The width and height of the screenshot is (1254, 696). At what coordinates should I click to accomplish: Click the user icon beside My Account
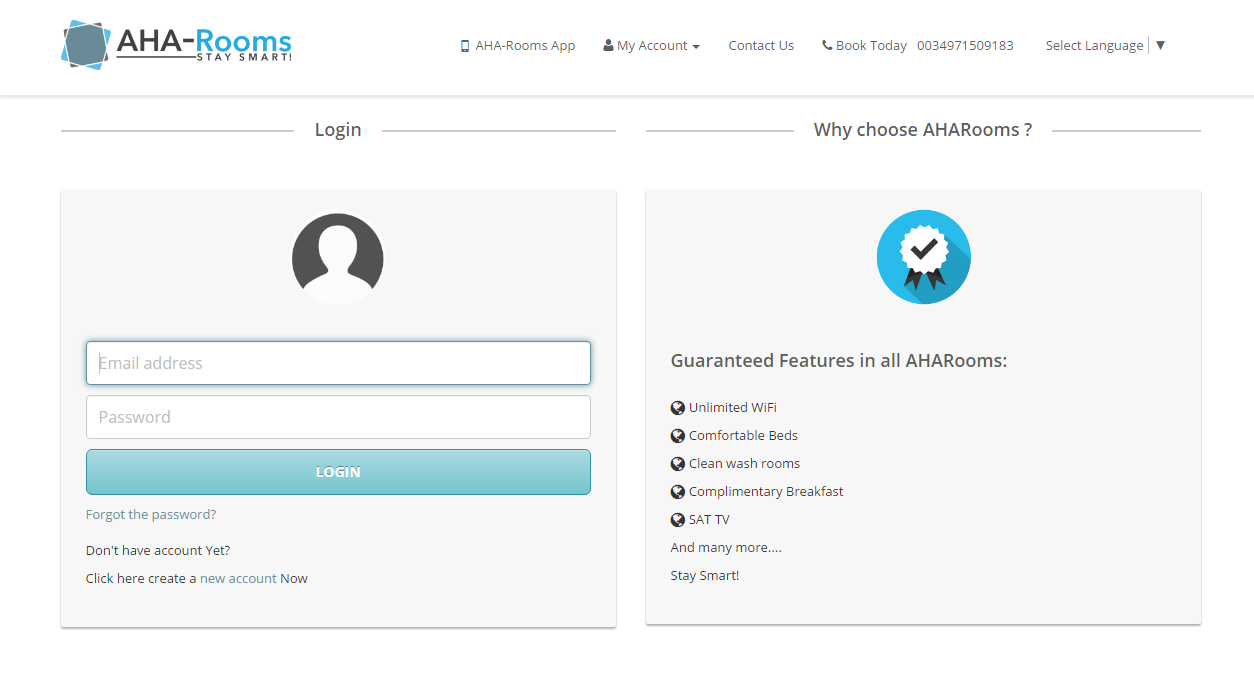(x=608, y=46)
